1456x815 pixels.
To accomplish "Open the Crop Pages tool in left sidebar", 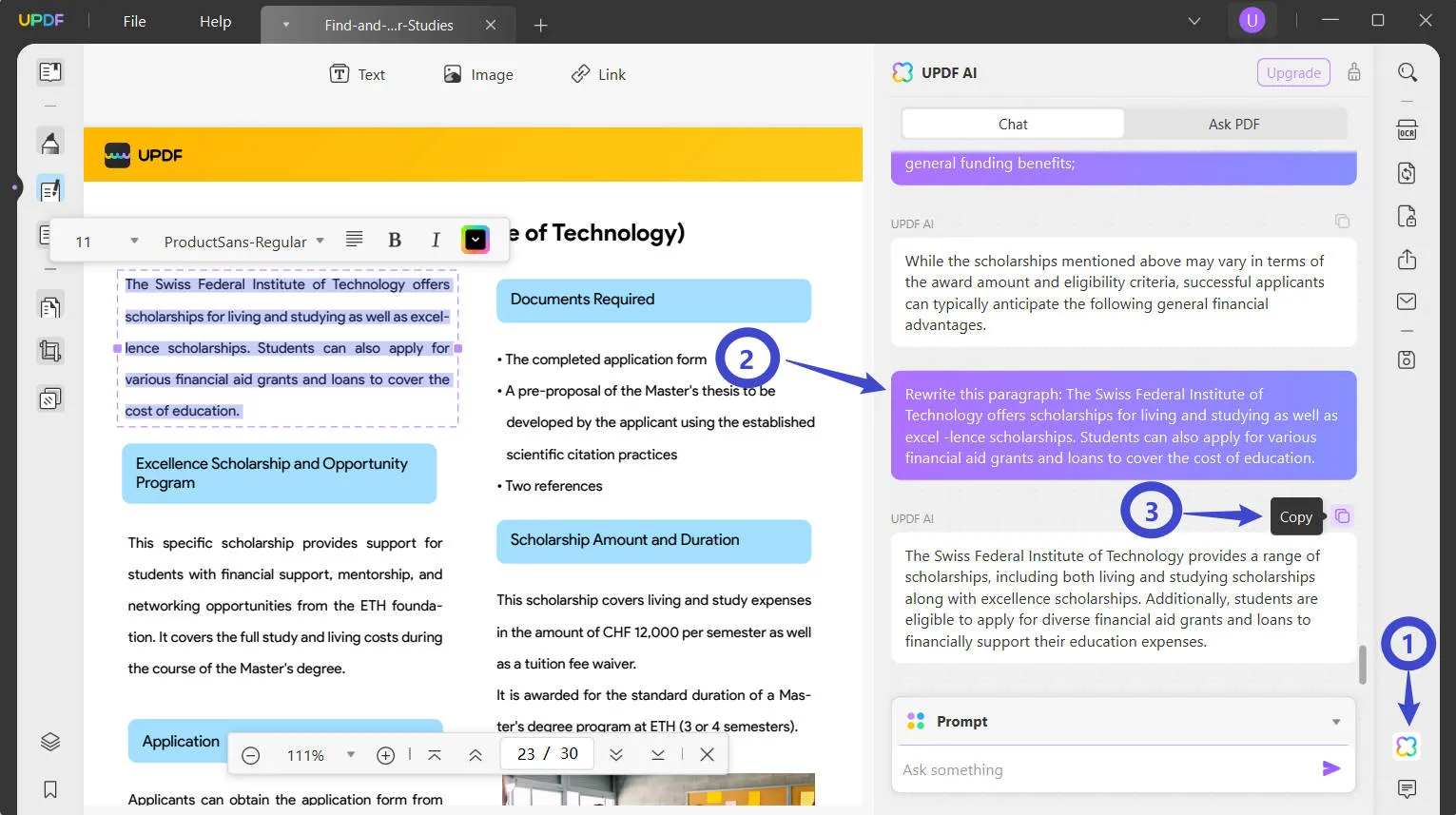I will tap(50, 352).
